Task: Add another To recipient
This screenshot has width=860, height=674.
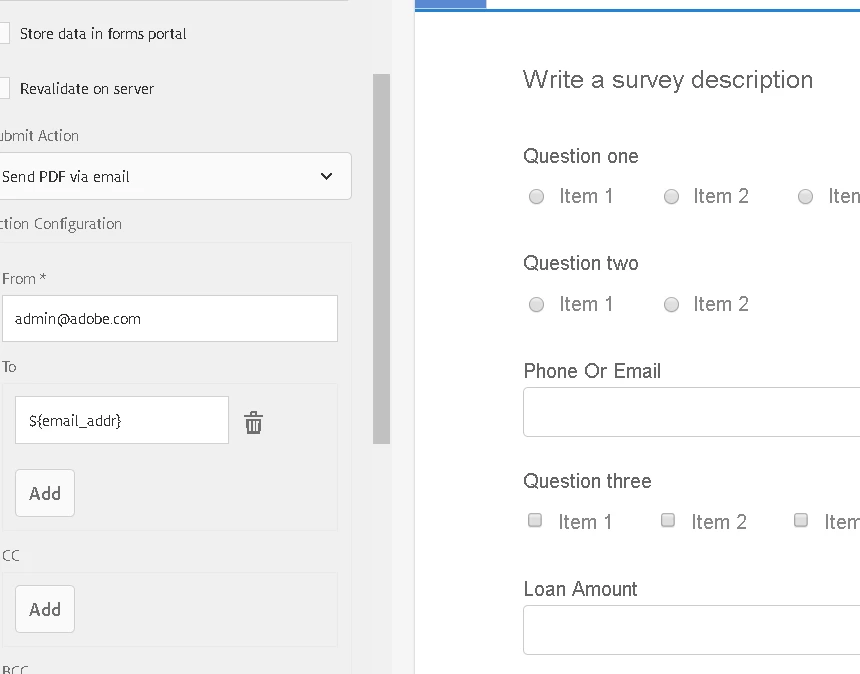Action: [45, 493]
